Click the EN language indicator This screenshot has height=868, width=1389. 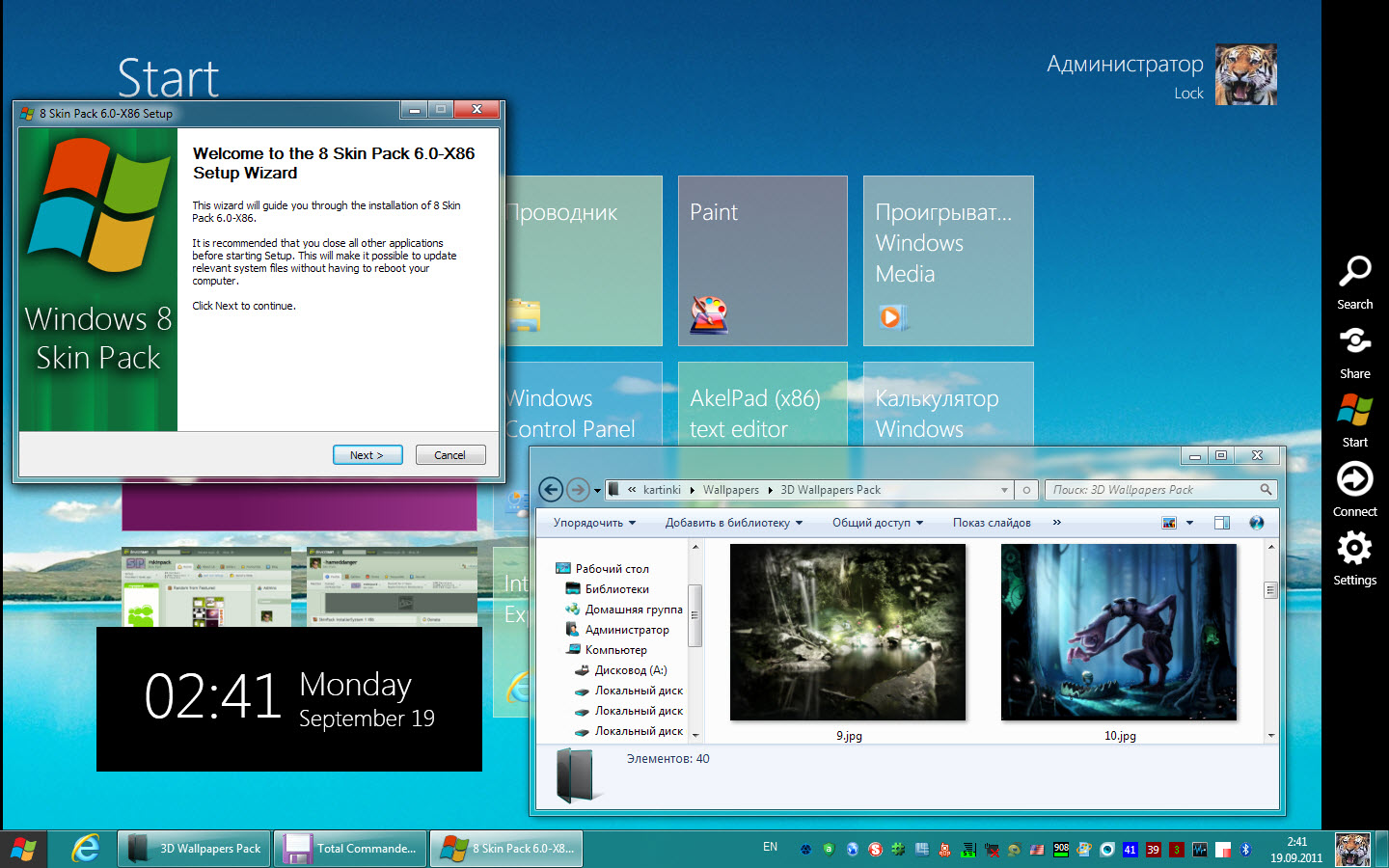coord(770,847)
